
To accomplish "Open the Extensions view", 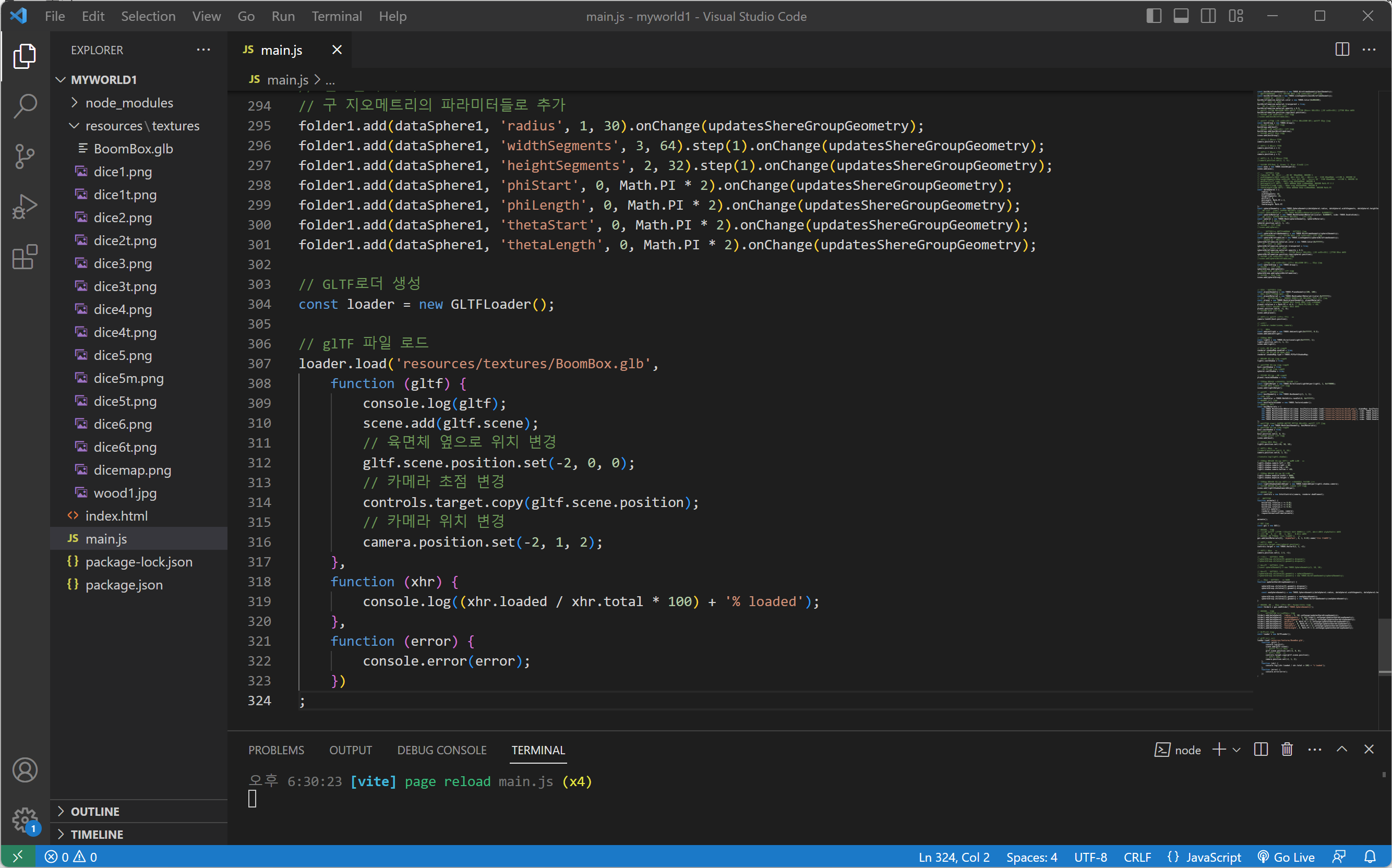I will click(x=25, y=257).
